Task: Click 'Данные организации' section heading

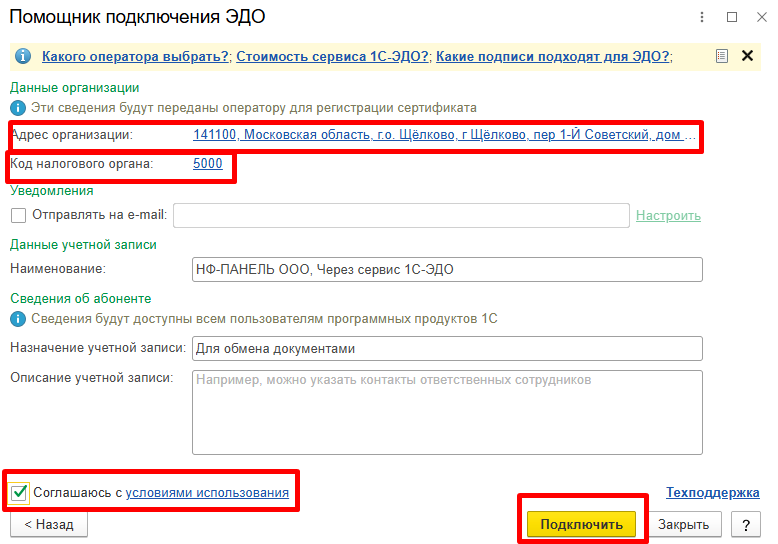Action: pyautogui.click(x=74, y=88)
